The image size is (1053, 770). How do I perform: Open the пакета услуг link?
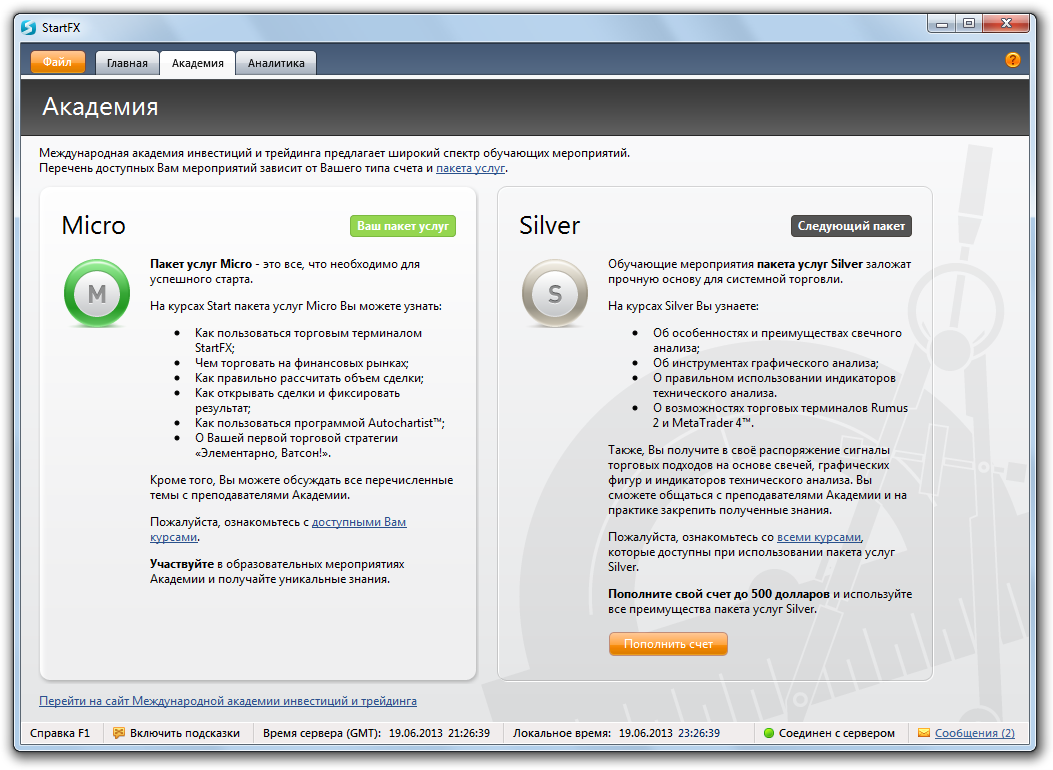point(470,168)
